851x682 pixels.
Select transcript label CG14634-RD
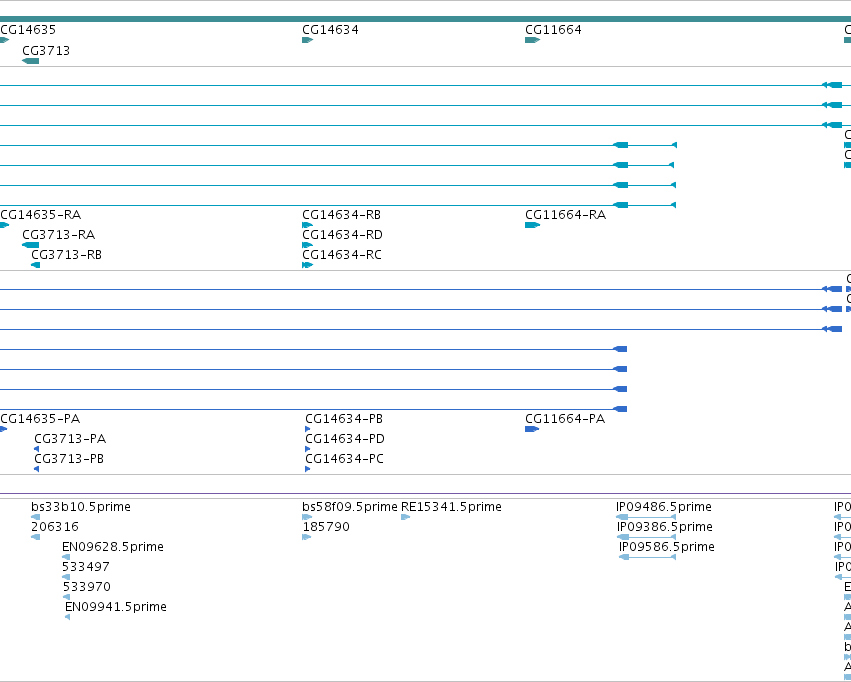point(342,234)
